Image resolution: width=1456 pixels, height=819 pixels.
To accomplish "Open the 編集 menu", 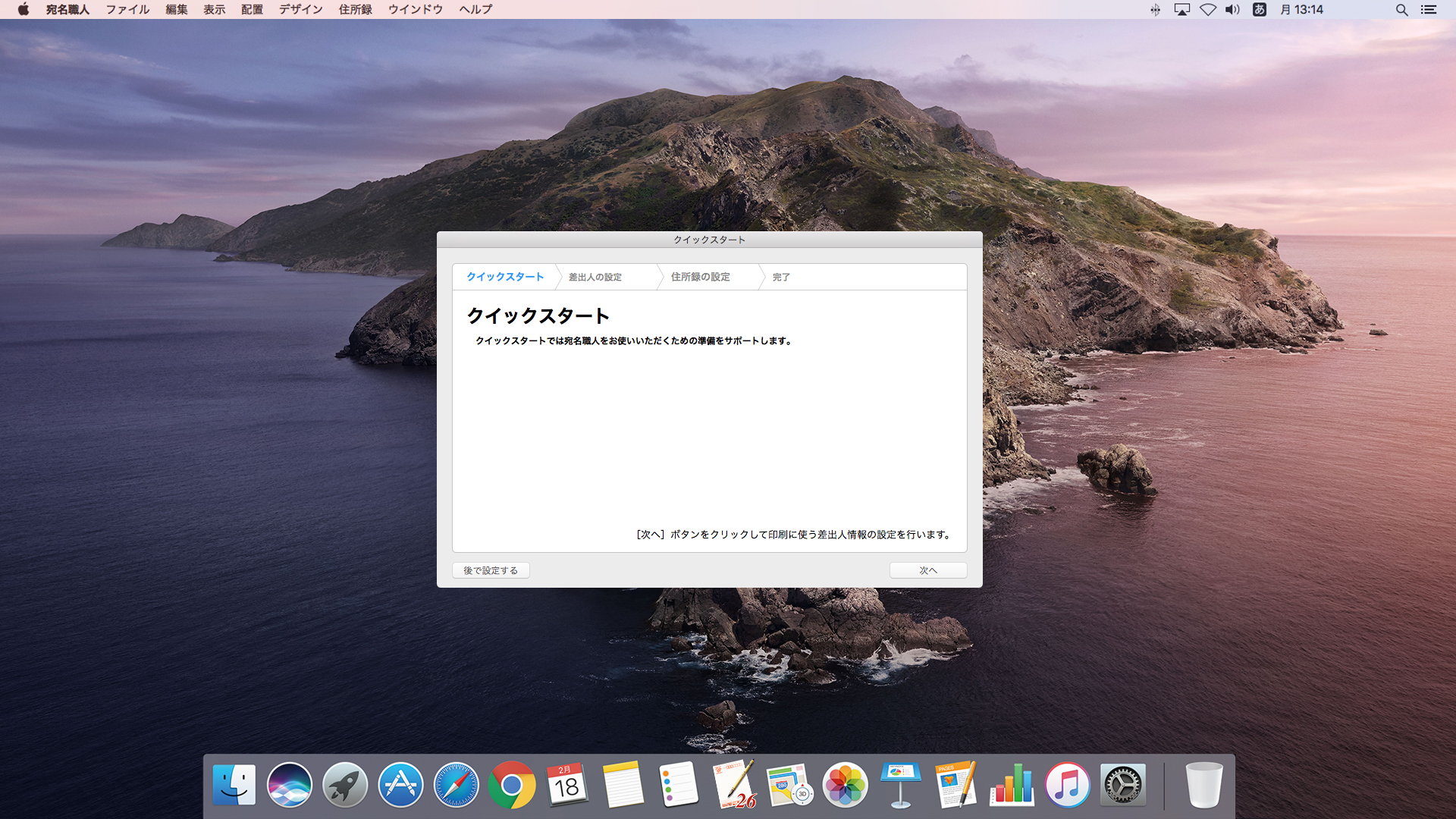I will 177,9.
